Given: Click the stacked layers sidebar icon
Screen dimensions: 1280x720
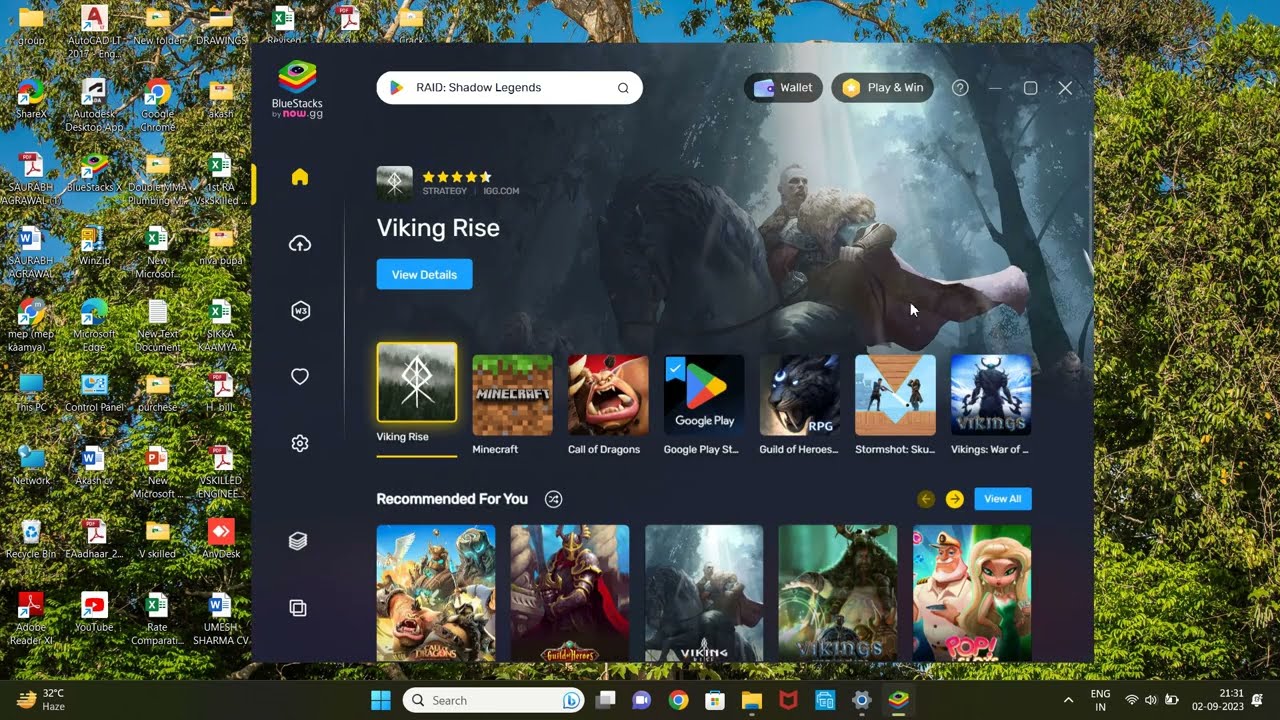Looking at the screenshot, I should point(298,541).
